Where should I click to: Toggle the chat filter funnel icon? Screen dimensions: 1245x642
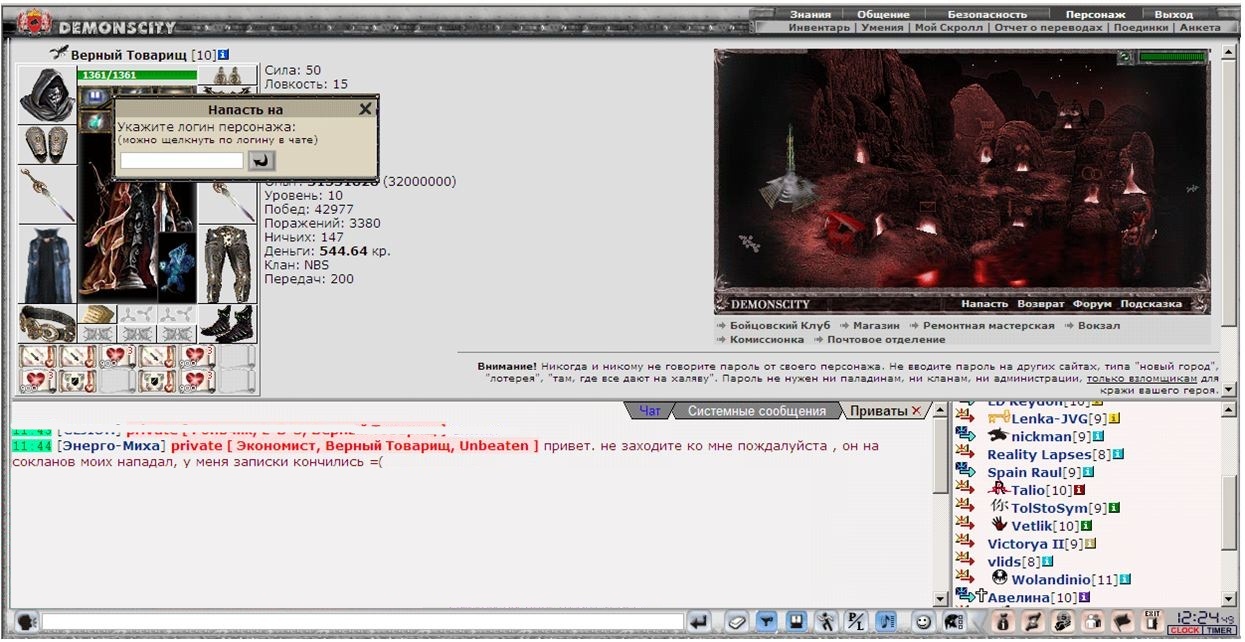766,622
